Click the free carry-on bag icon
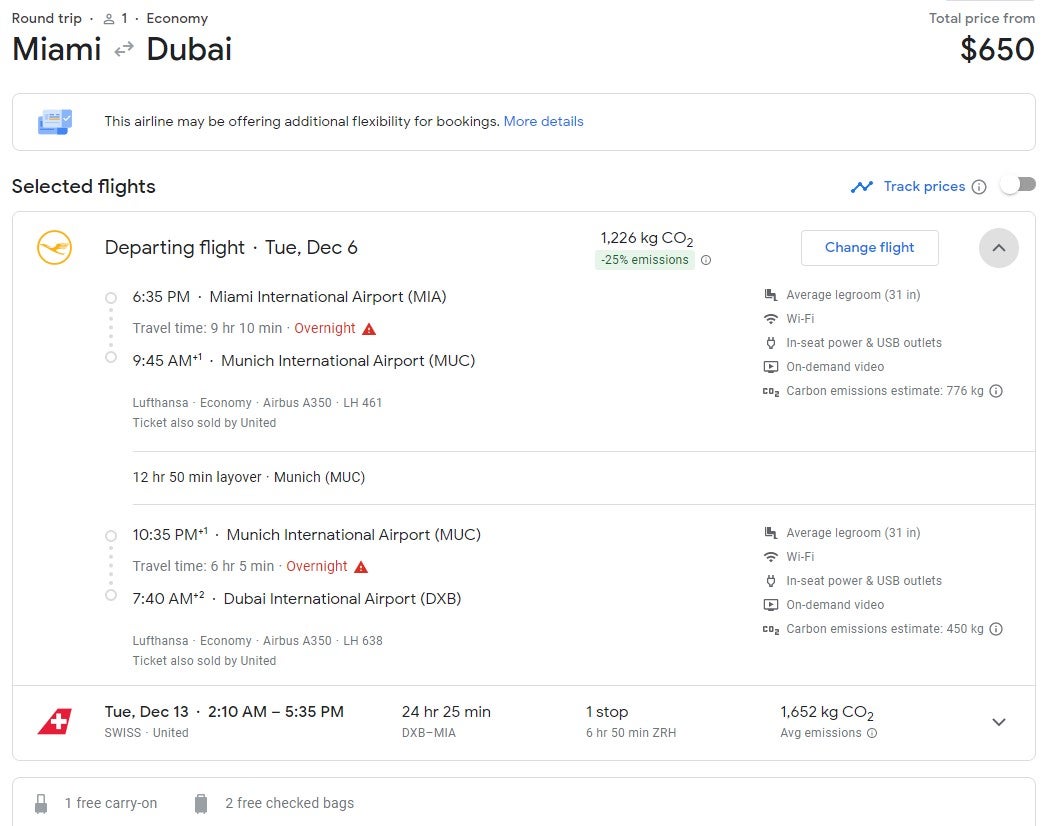 [41, 803]
